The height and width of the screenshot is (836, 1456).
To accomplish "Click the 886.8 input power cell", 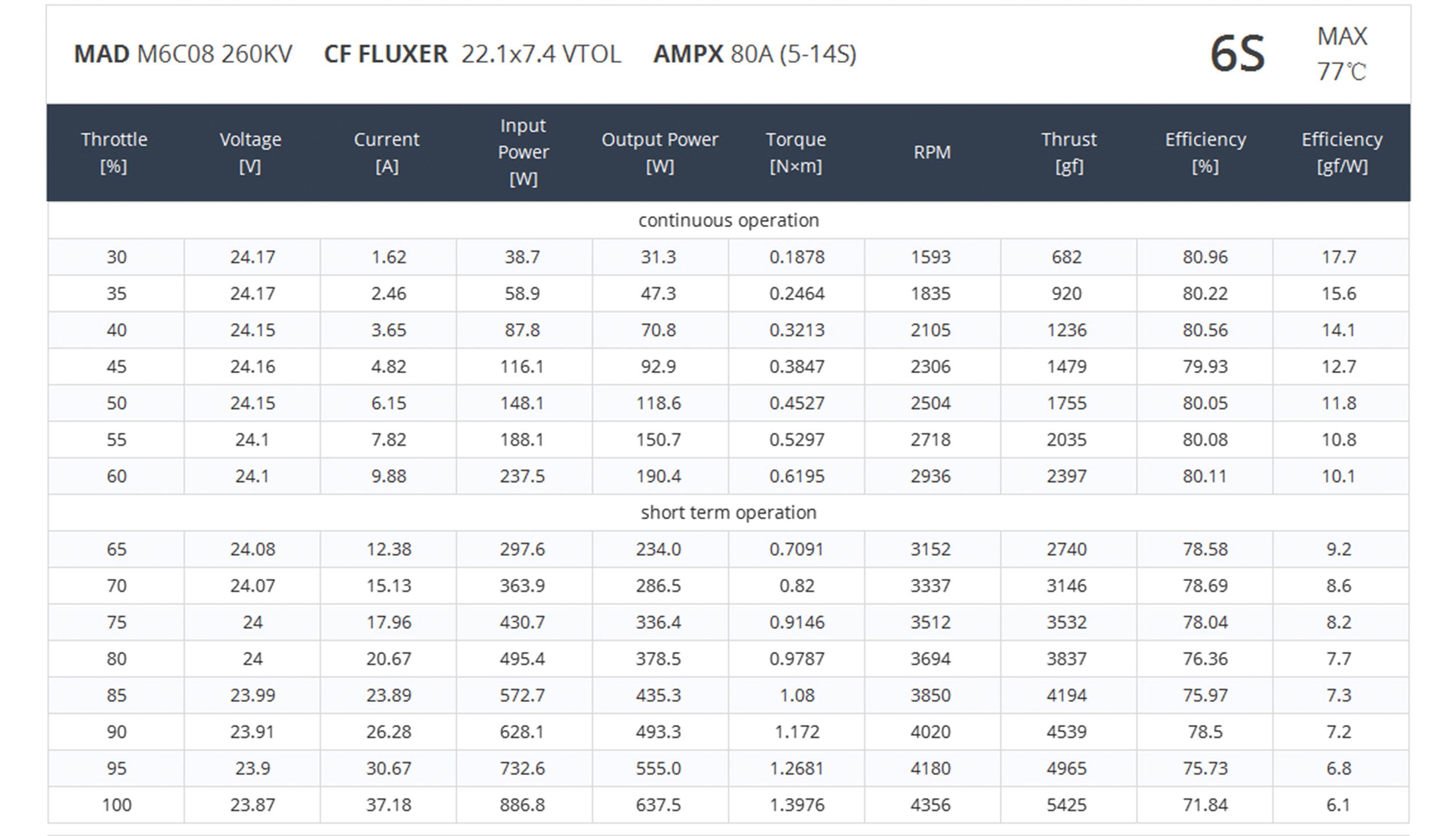I will pyautogui.click(x=522, y=805).
